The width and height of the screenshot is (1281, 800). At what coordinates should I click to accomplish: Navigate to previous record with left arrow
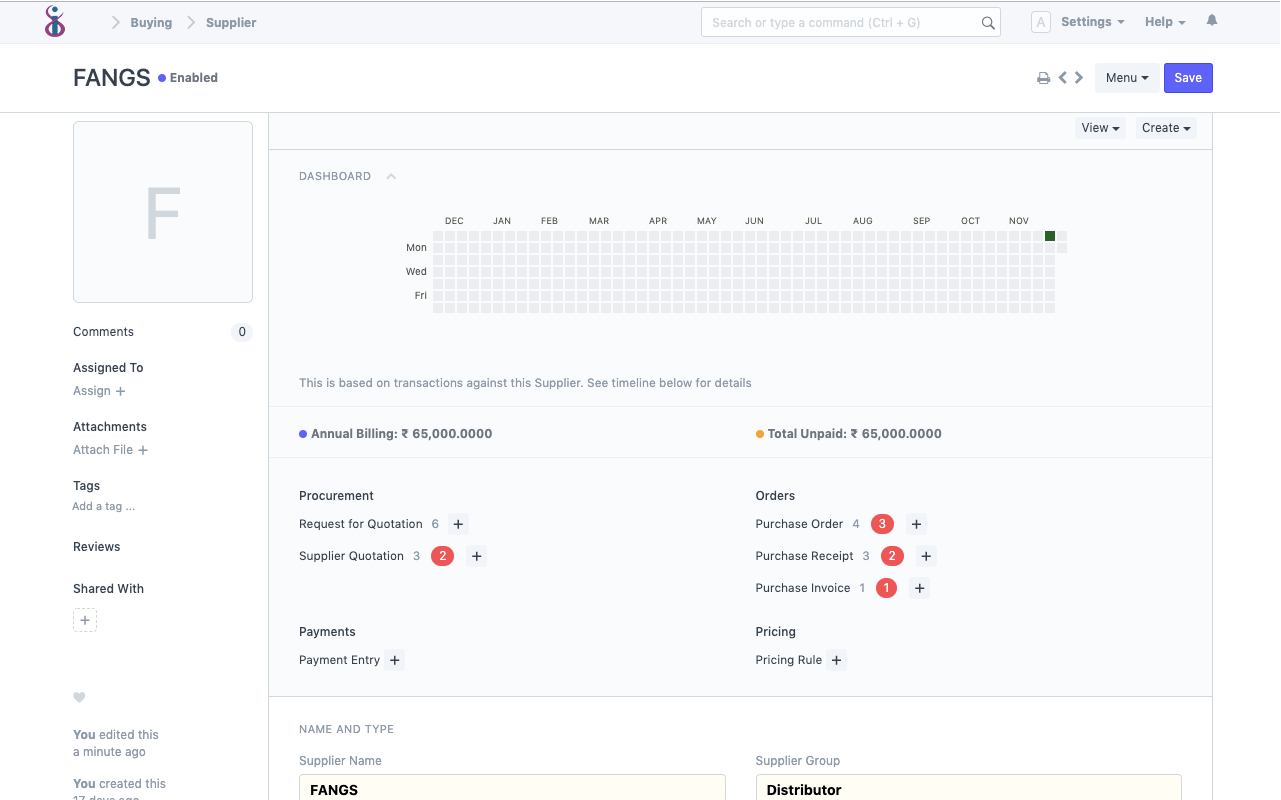(x=1062, y=77)
